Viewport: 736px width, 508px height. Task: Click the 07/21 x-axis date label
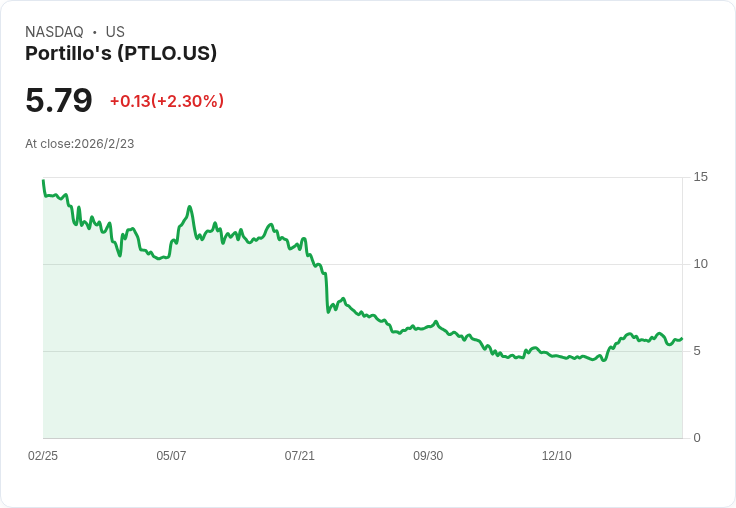pos(299,455)
